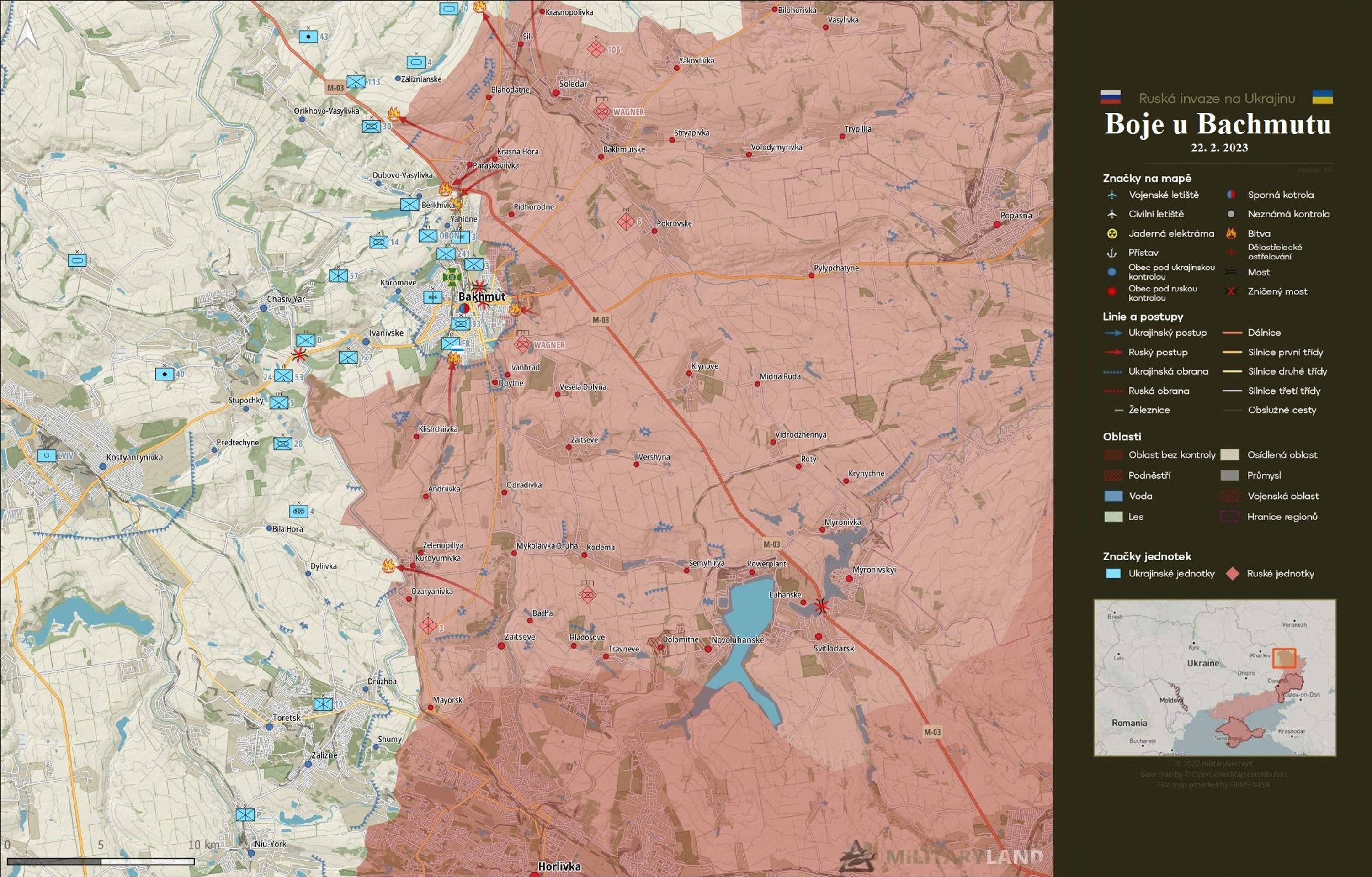This screenshot has width=1372, height=877.
Task: Click the Osídlená oblast swatch
Action: tap(1229, 454)
